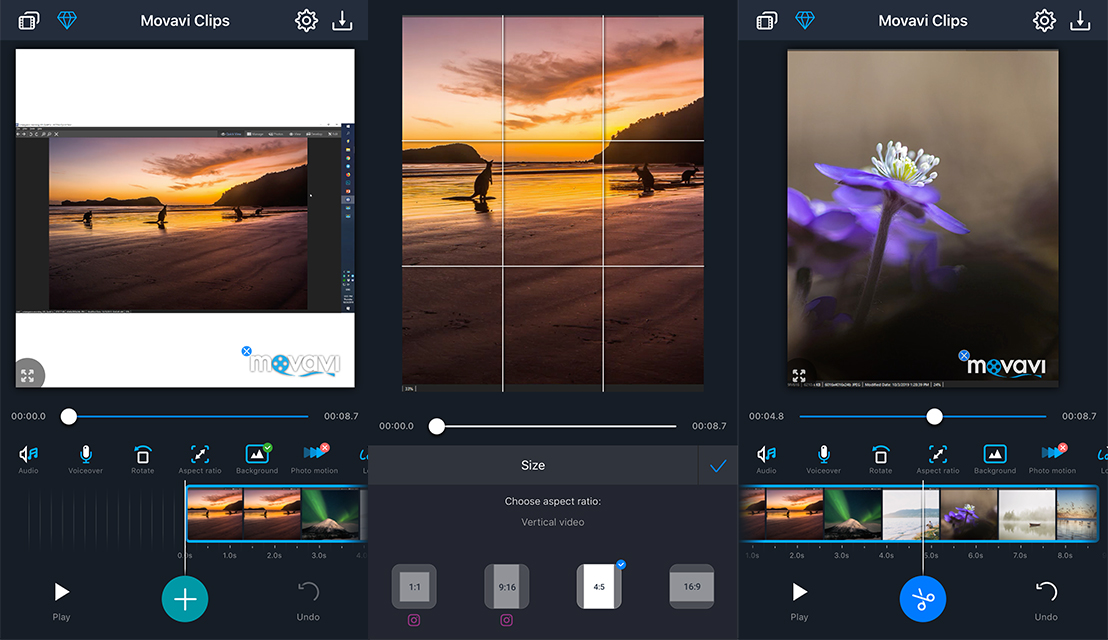Confirm Size with the blue checkmark
The image size is (1108, 640).
coord(717,465)
